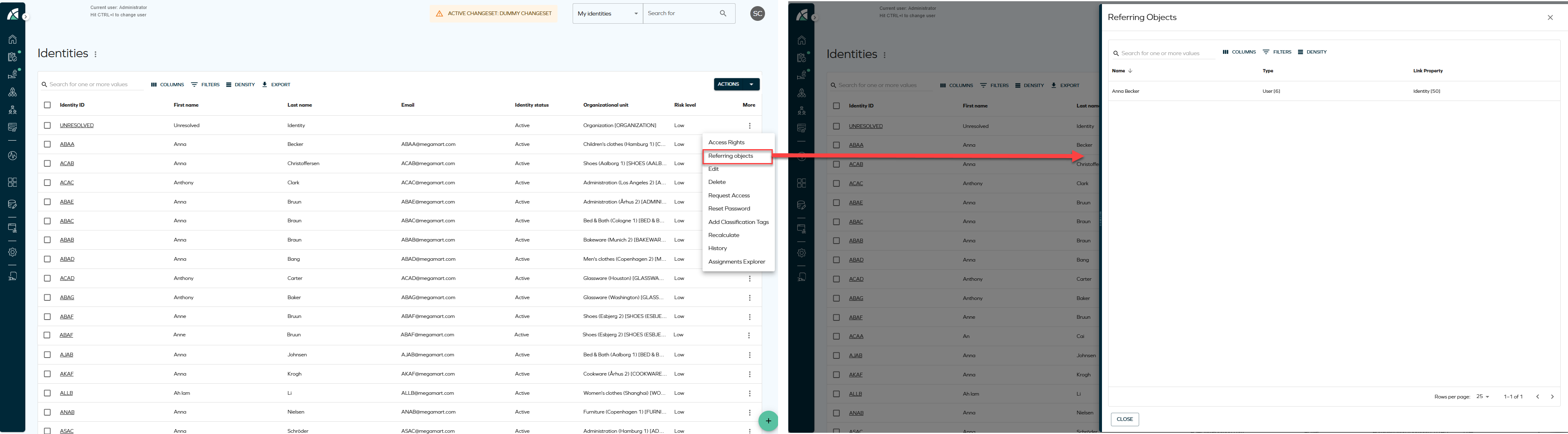Click the CLOSE button in Referring Objects
1568x434 pixels.
click(1125, 419)
